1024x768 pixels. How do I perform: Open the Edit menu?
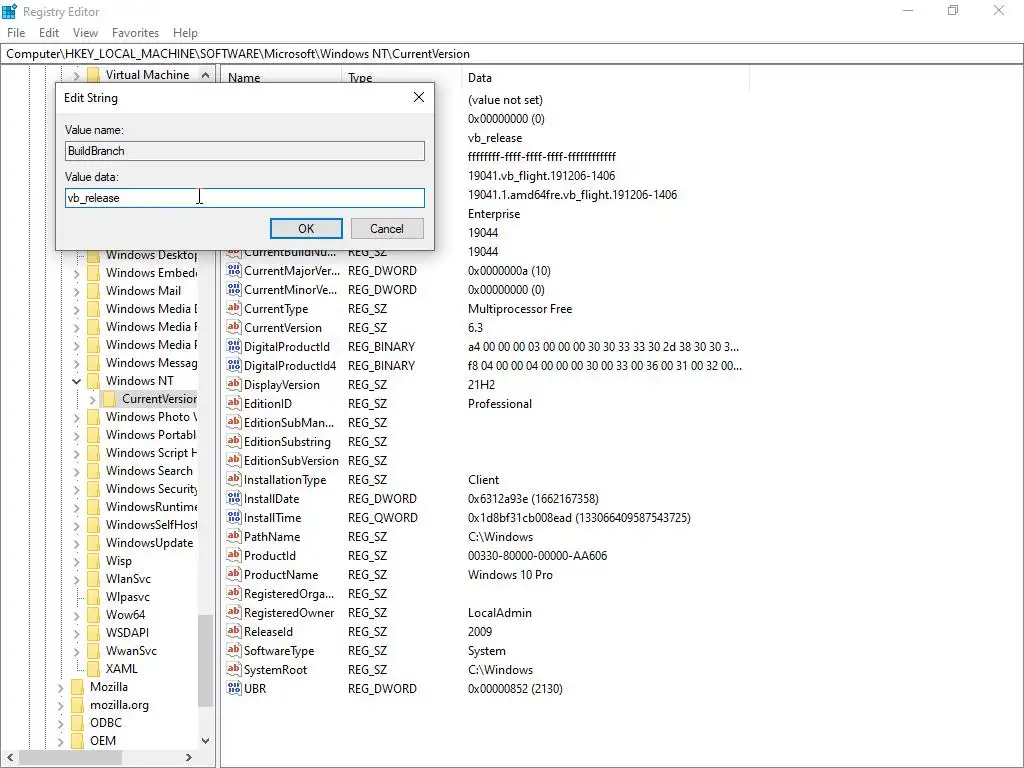click(x=49, y=33)
